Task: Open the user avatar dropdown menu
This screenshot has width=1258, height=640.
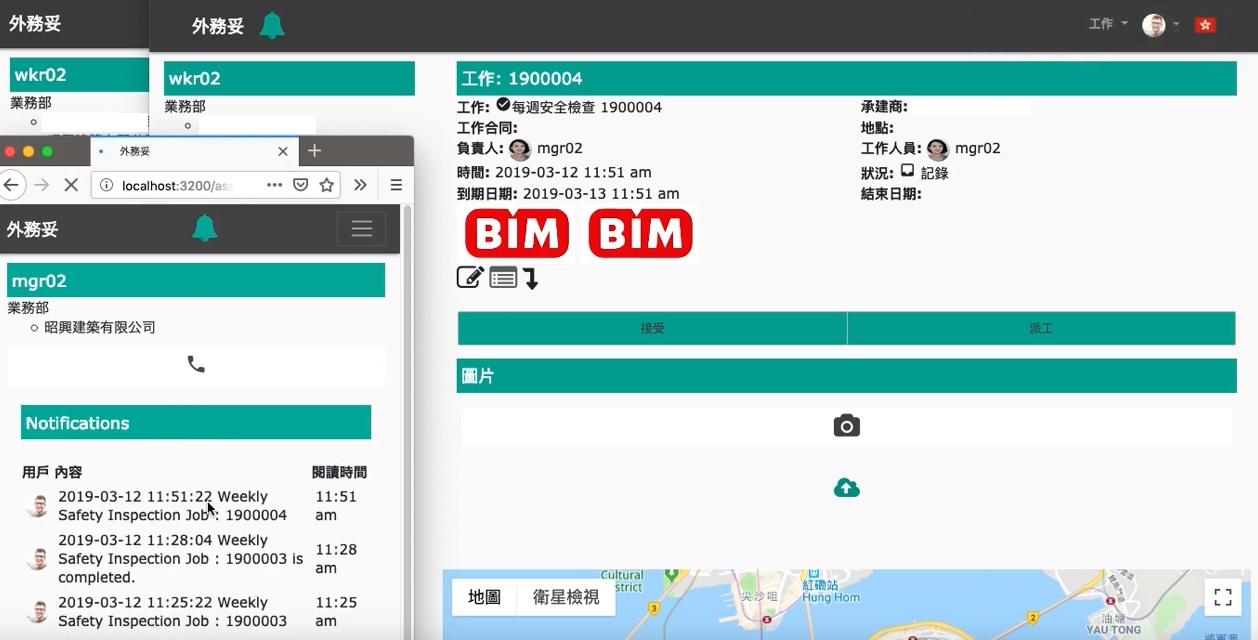Action: [x=1160, y=25]
